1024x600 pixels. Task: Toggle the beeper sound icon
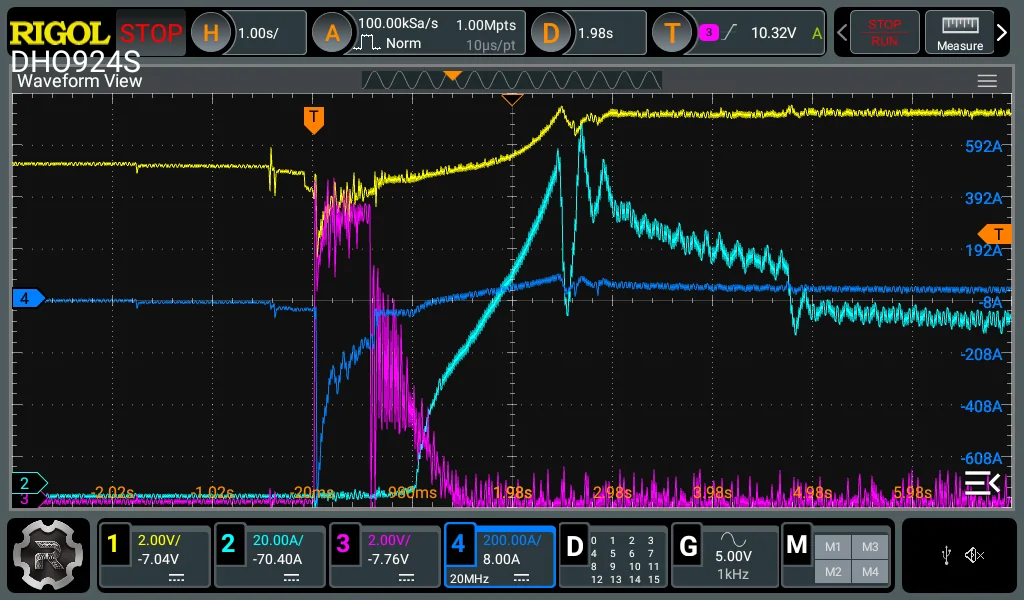tap(974, 556)
